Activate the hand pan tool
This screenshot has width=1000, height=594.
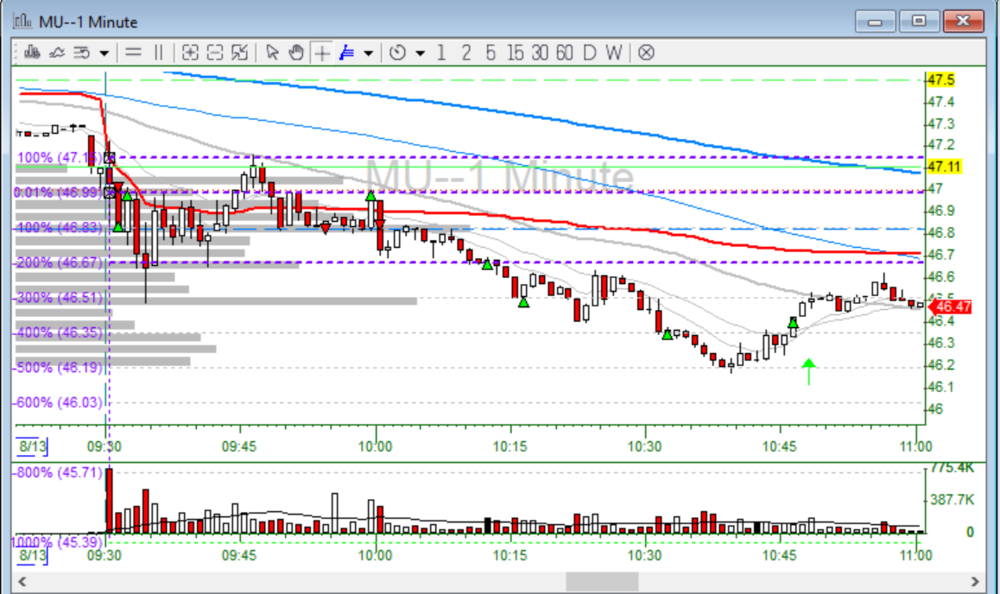[x=296, y=52]
